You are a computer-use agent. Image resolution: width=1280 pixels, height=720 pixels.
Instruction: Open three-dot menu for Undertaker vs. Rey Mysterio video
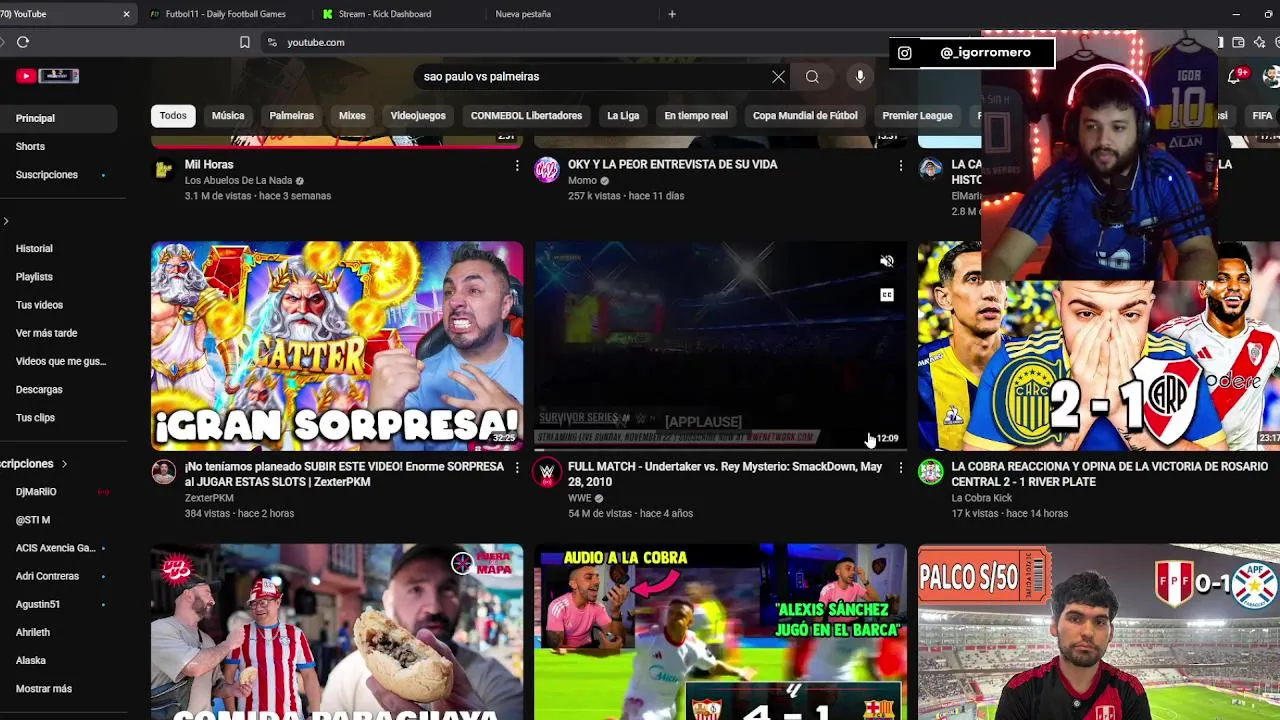pos(900,467)
